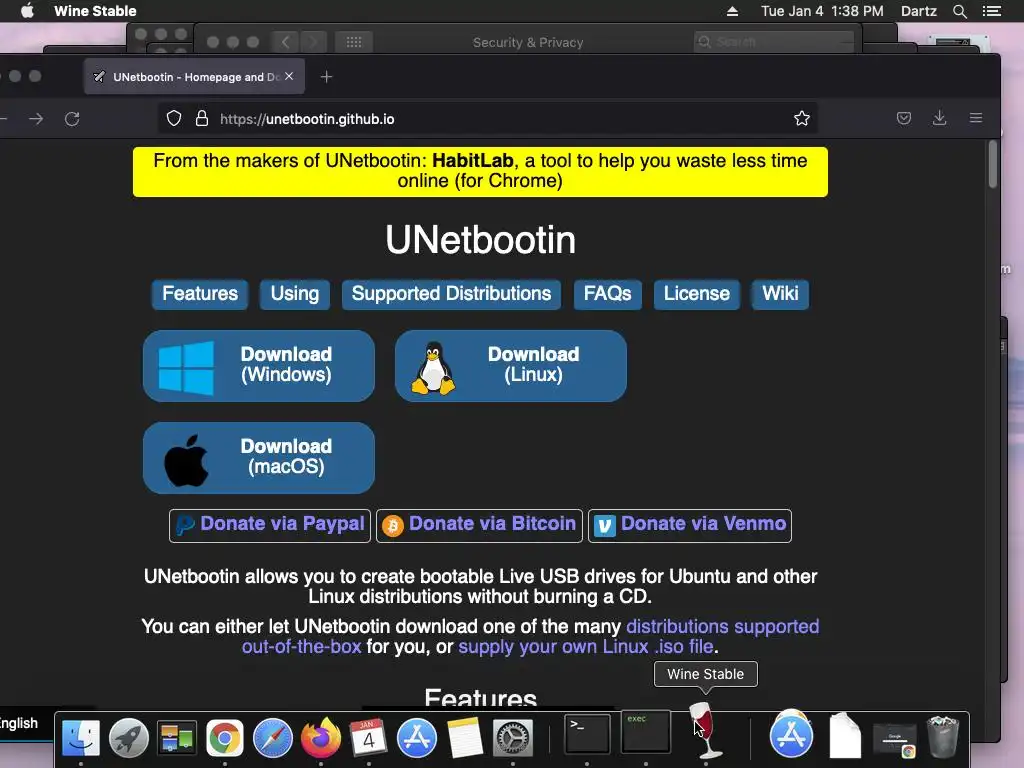Open the FAQs section button
Viewport: 1024px width, 768px height.
[x=607, y=294]
